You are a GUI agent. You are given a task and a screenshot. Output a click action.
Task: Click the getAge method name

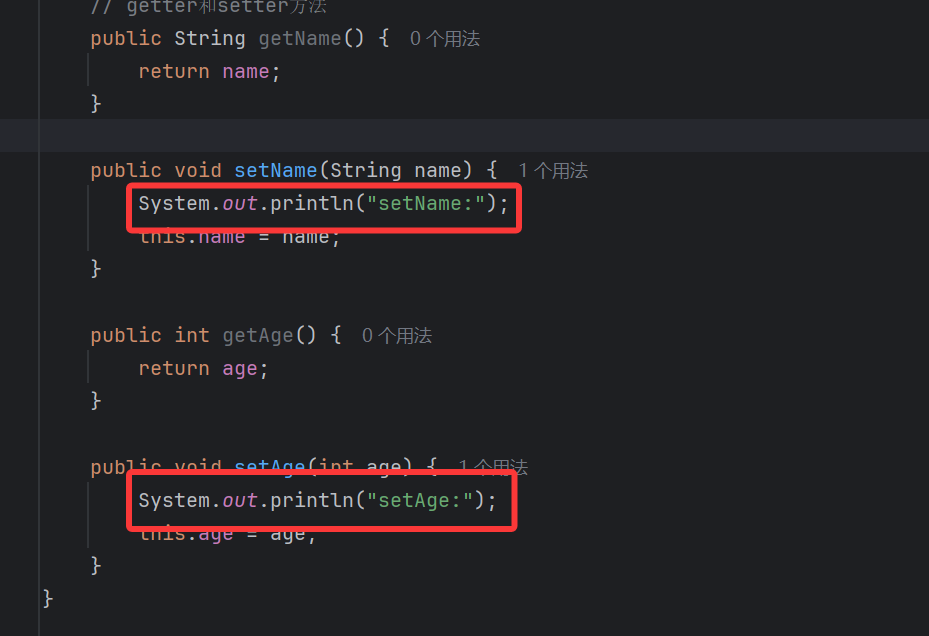258,336
